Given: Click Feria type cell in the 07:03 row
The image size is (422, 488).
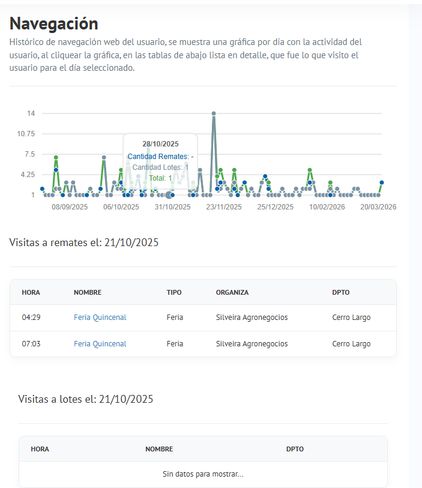Looking at the screenshot, I should pos(175,344).
